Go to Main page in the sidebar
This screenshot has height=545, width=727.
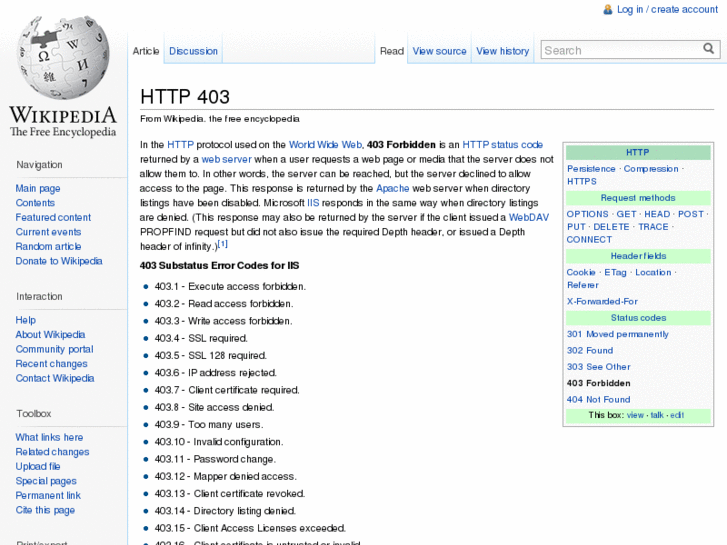pos(38,188)
